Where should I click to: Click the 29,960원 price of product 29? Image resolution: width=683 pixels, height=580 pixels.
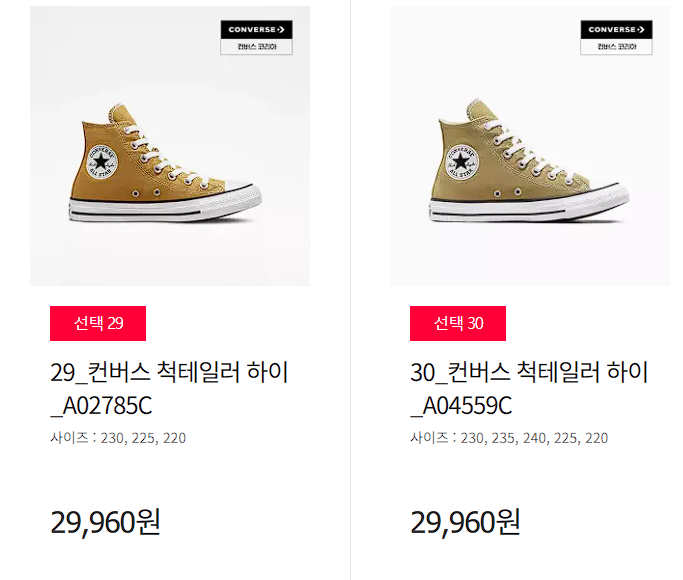(105, 522)
